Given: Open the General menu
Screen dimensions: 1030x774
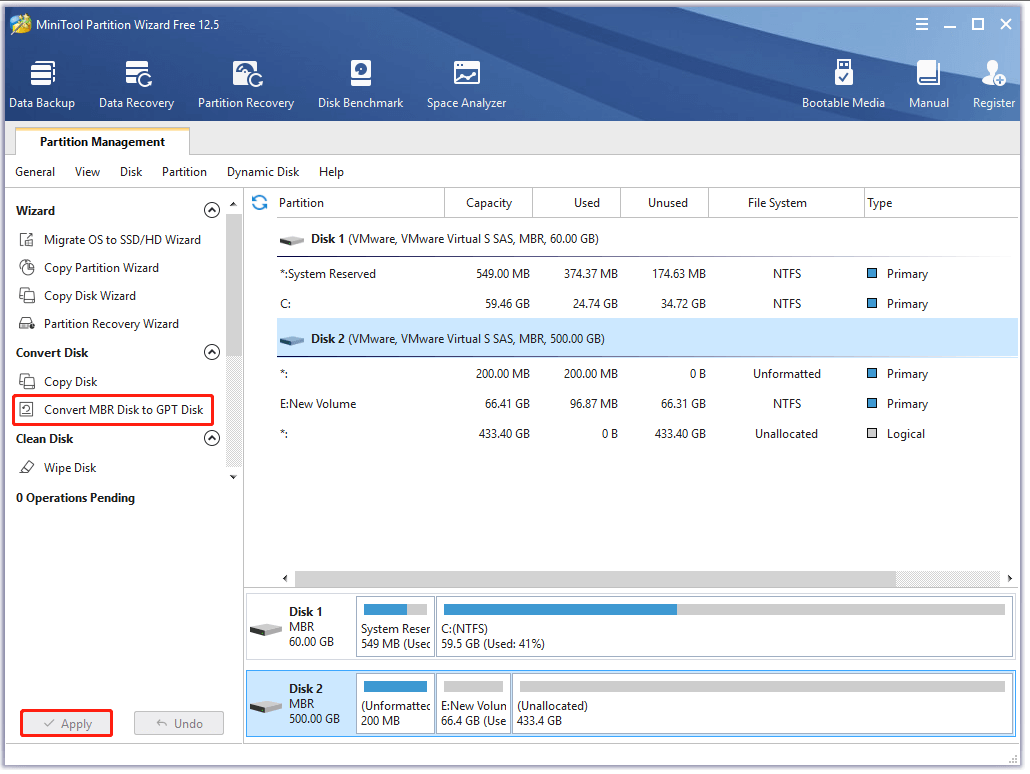Looking at the screenshot, I should 35,171.
